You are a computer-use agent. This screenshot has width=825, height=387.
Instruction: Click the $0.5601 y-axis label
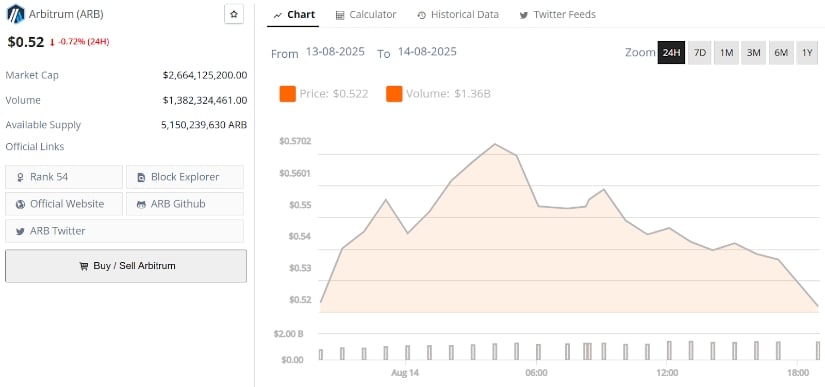tap(295, 174)
